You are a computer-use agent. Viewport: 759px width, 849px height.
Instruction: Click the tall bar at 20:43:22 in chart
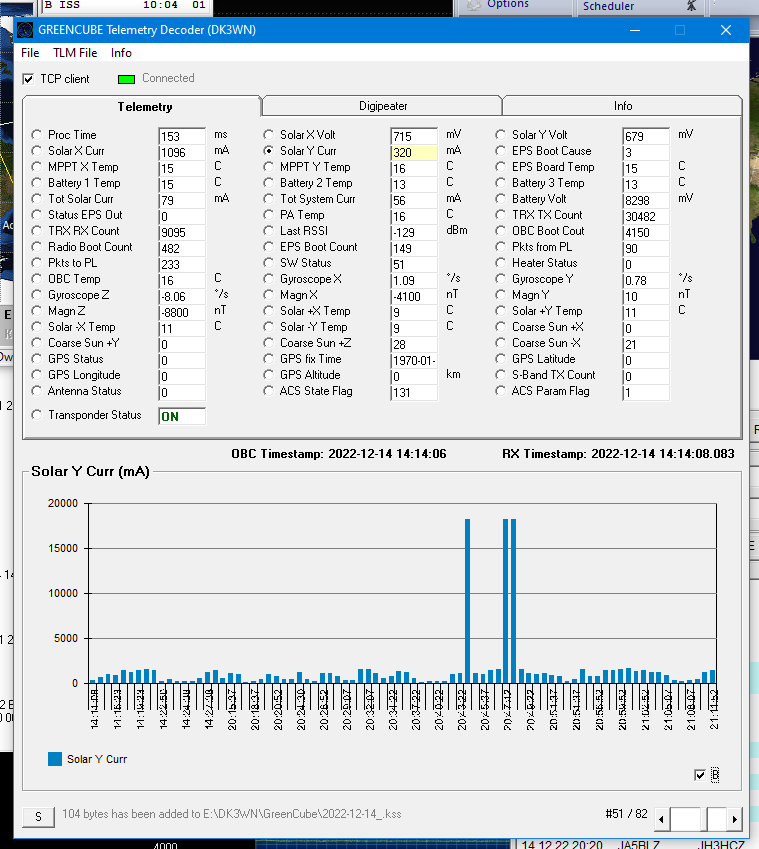pos(468,601)
